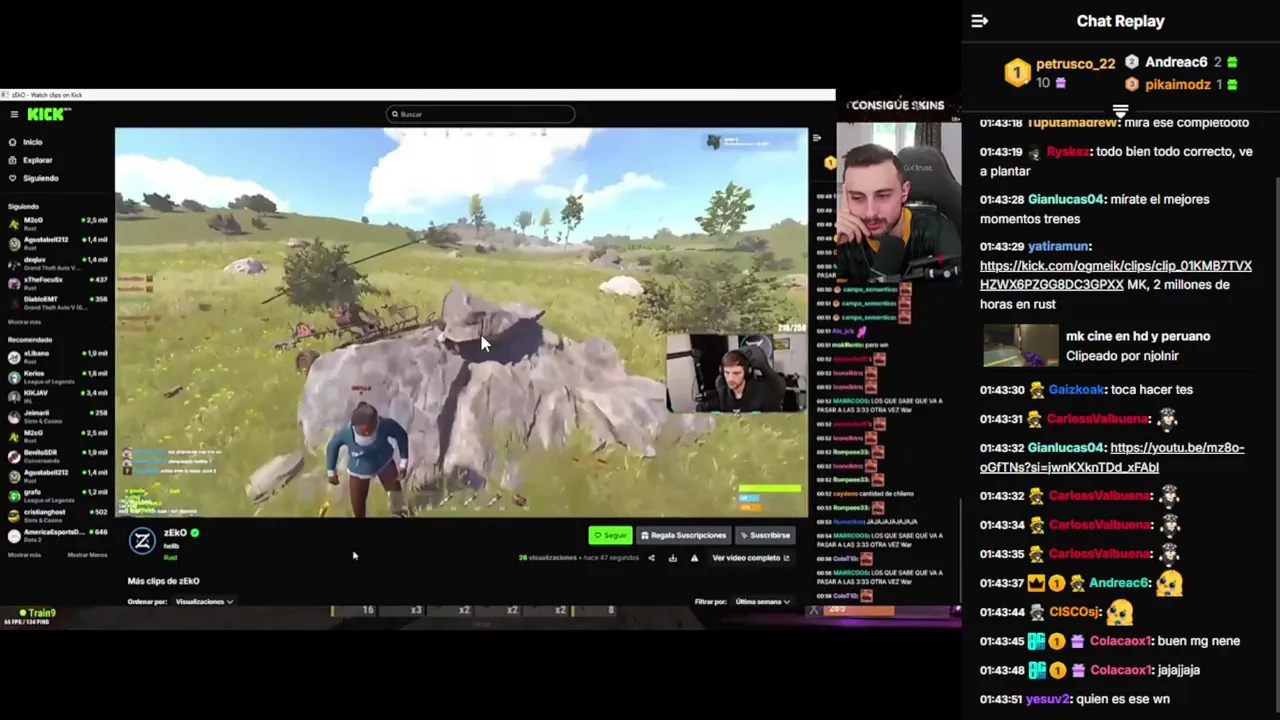1280x720 pixels.
Task: Open Ver video completo link
Action: [x=751, y=558]
